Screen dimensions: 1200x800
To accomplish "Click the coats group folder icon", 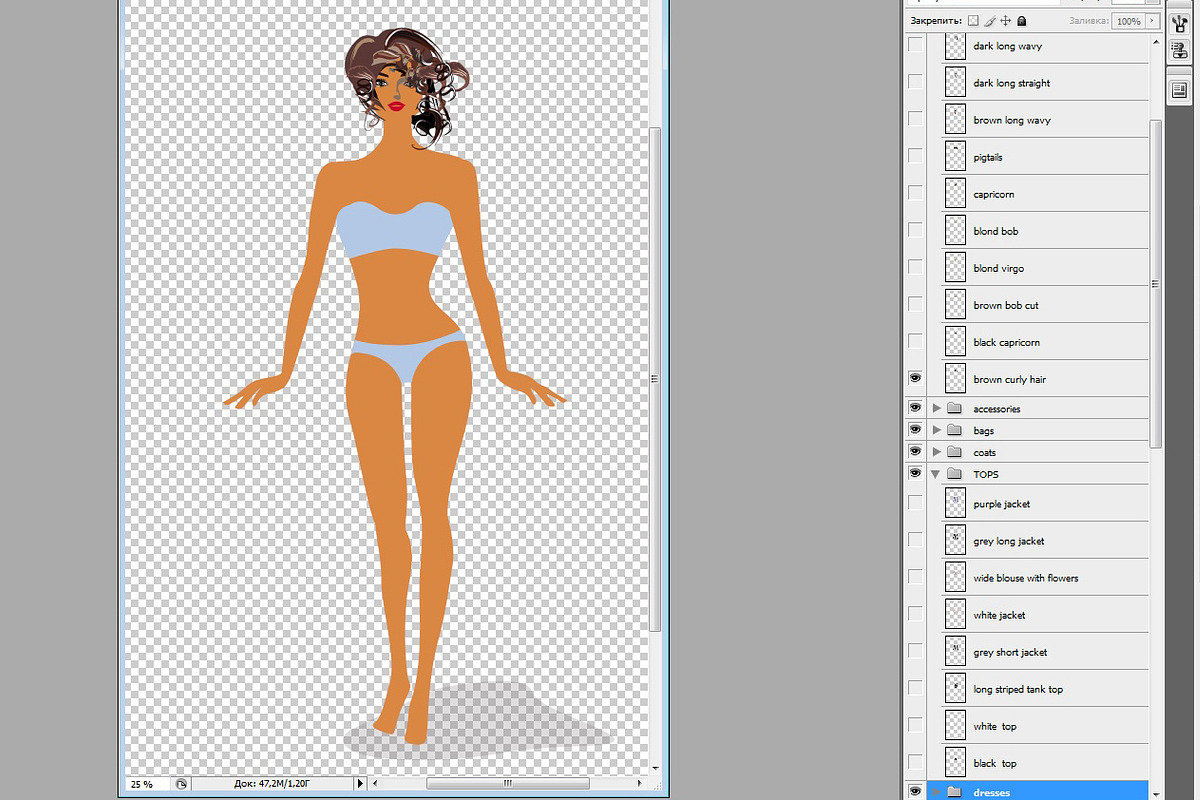I will tap(954, 452).
